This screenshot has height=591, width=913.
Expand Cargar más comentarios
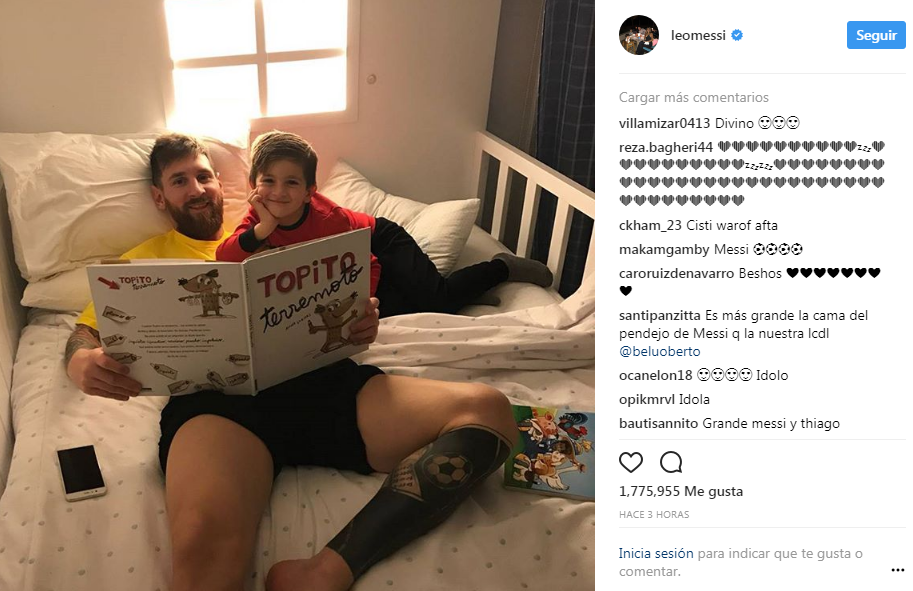point(693,97)
